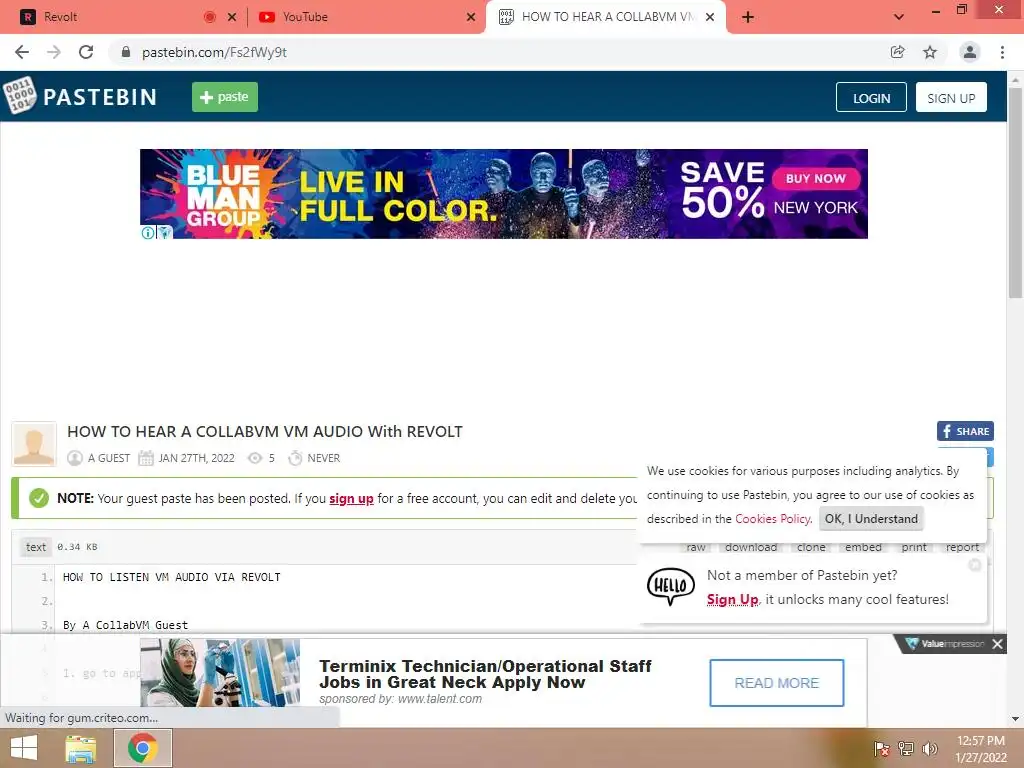Open File Explorer from taskbar
The height and width of the screenshot is (768, 1024).
point(81,748)
